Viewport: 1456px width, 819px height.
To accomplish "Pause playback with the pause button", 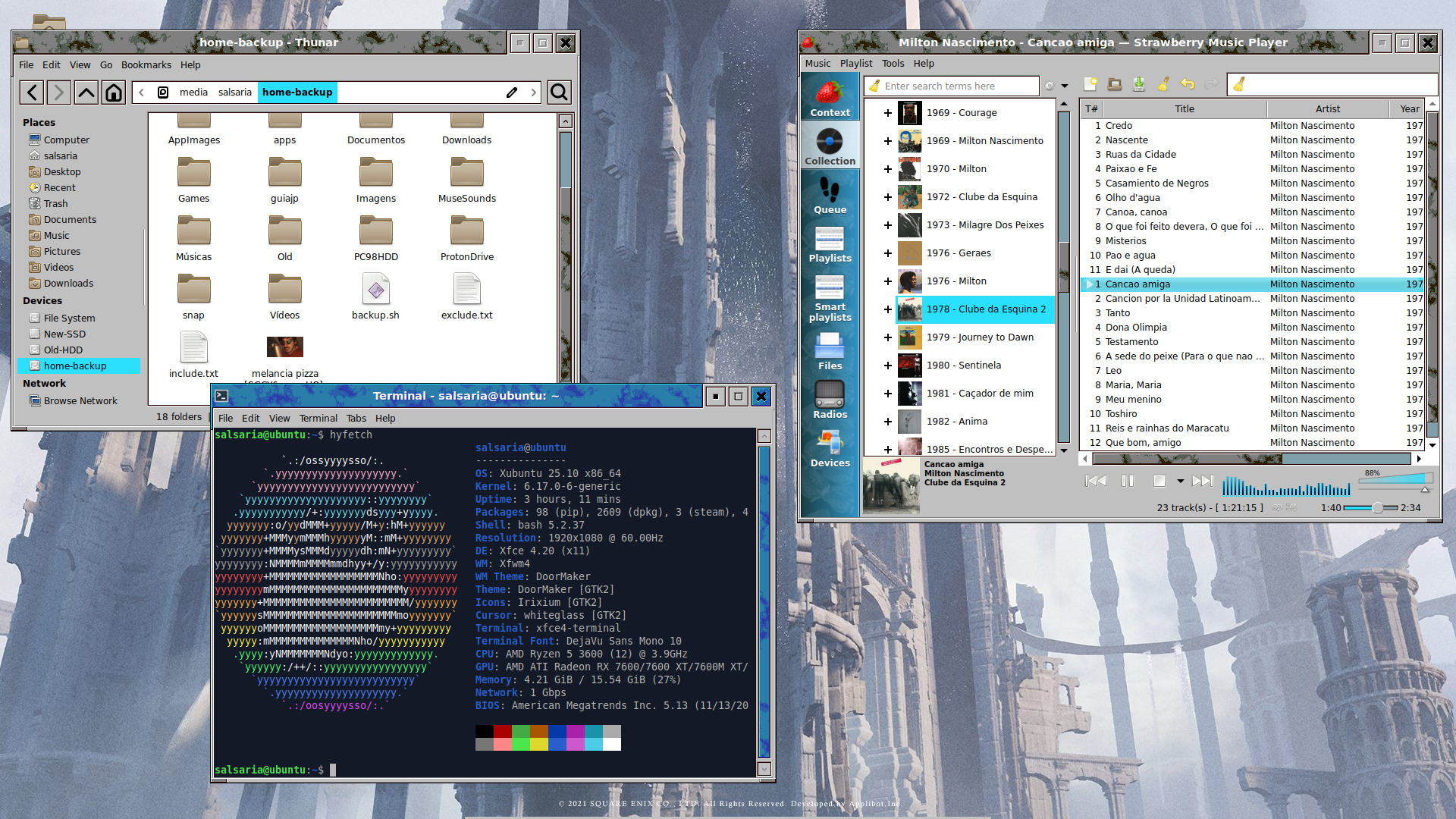I will tap(1128, 481).
